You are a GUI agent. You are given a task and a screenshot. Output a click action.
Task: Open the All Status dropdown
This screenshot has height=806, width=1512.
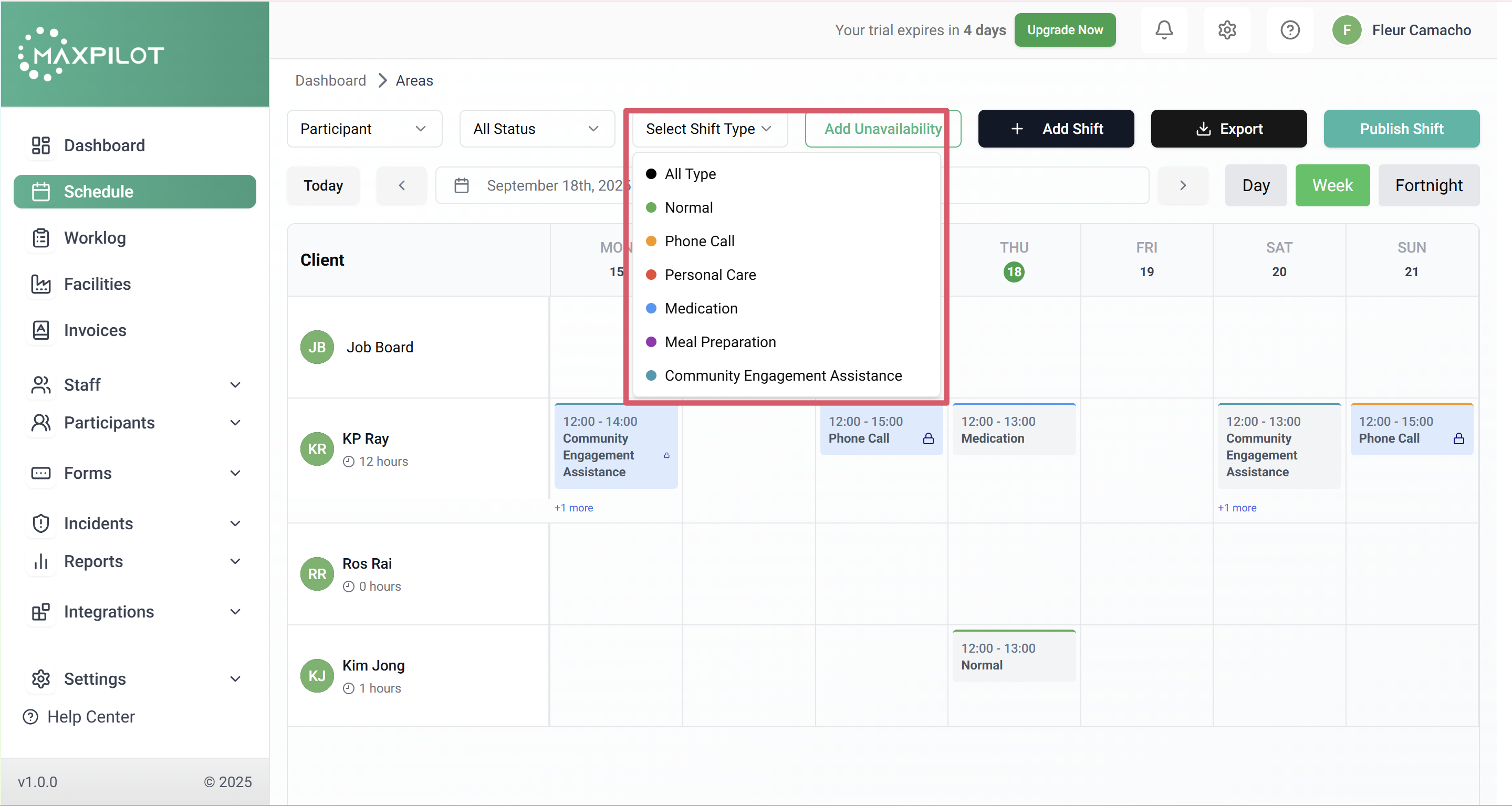point(537,129)
